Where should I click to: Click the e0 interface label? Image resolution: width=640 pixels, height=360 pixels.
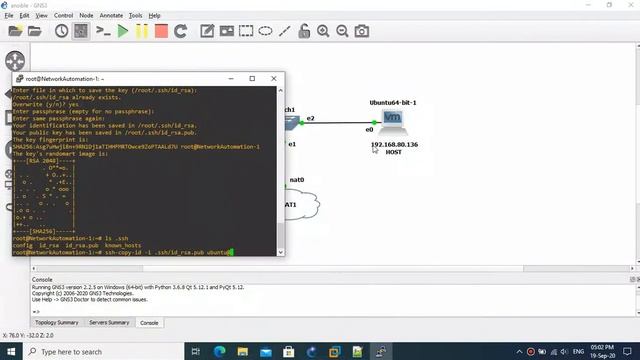(x=369, y=129)
